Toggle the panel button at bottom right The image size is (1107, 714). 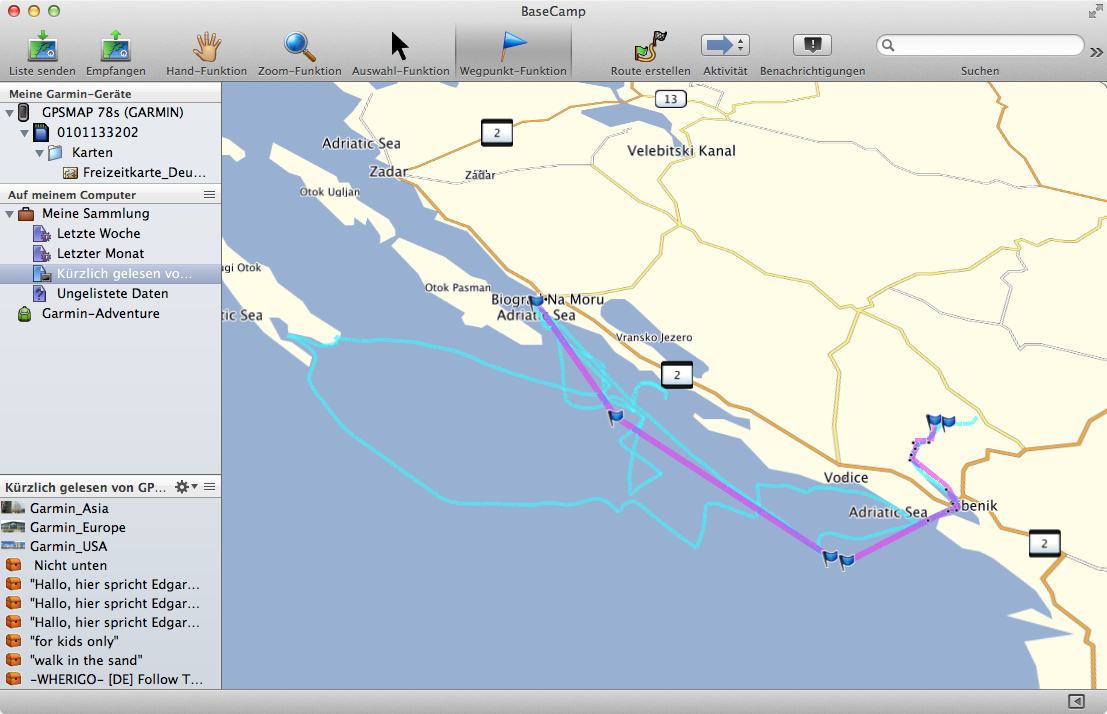click(1076, 701)
